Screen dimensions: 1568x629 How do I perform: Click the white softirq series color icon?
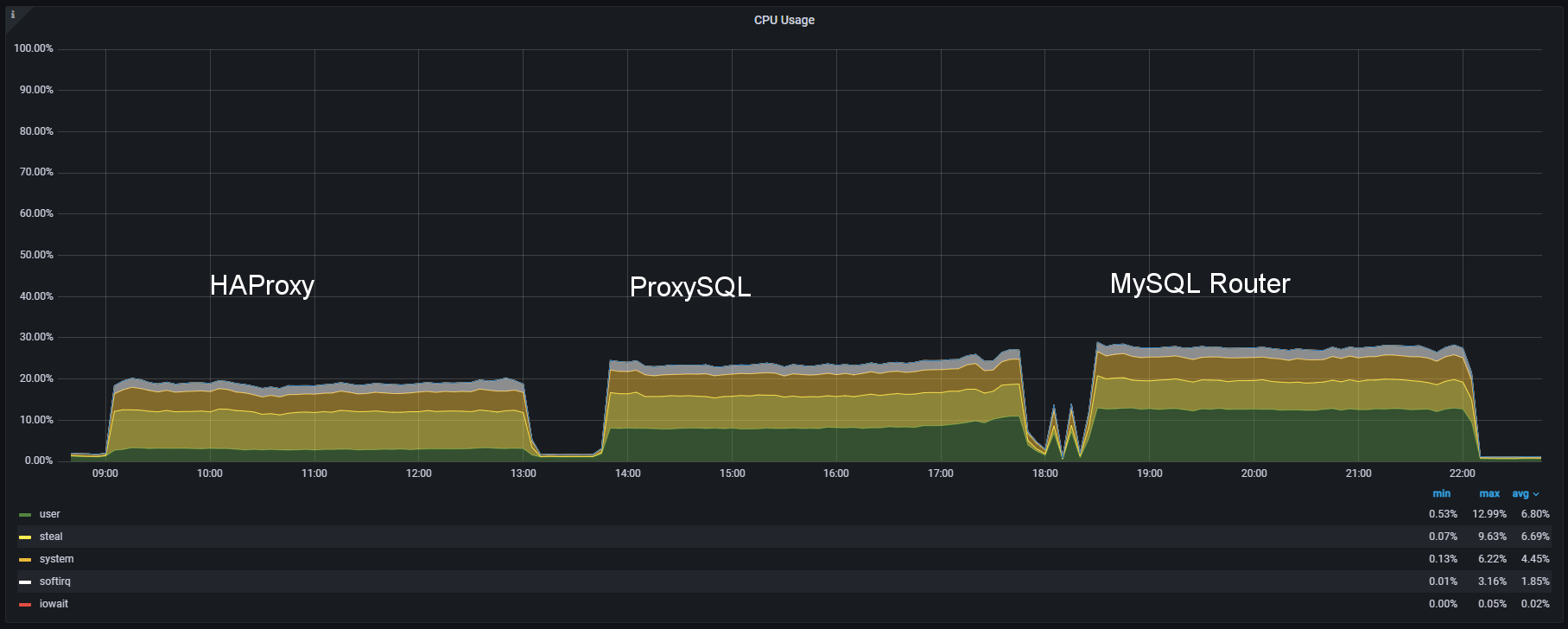coord(25,582)
